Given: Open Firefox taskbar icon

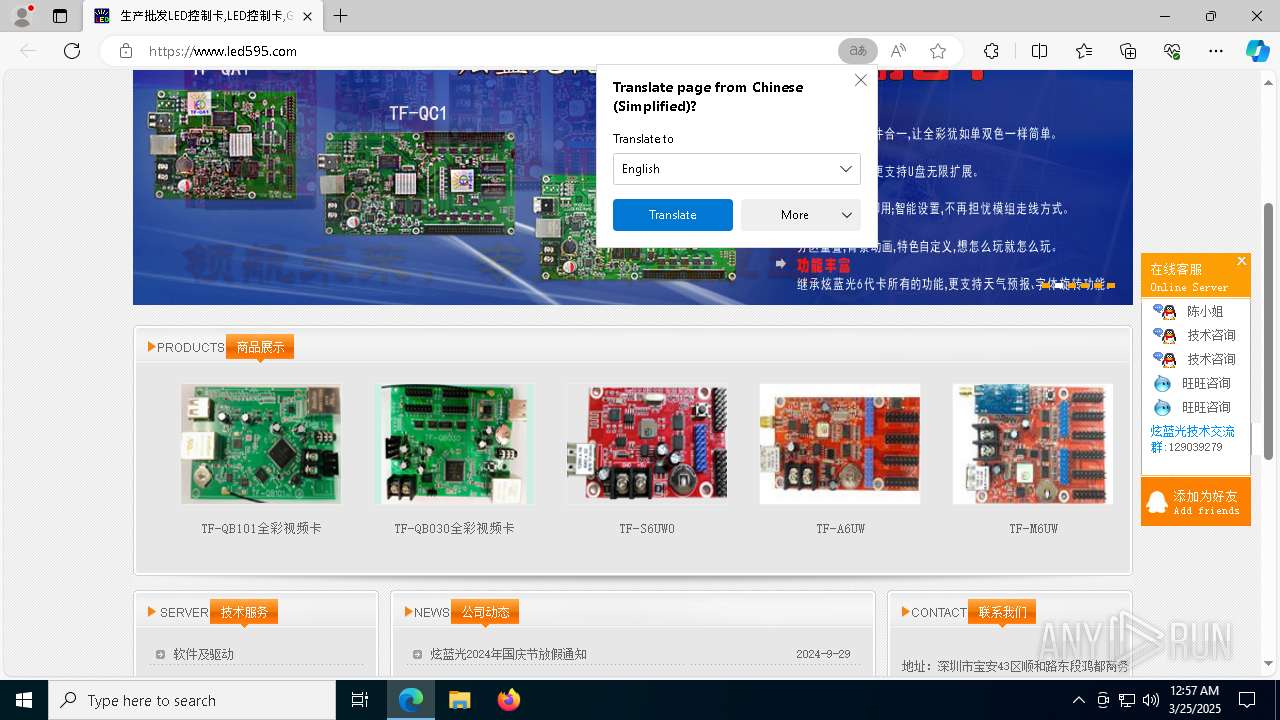Looking at the screenshot, I should click(x=508, y=700).
